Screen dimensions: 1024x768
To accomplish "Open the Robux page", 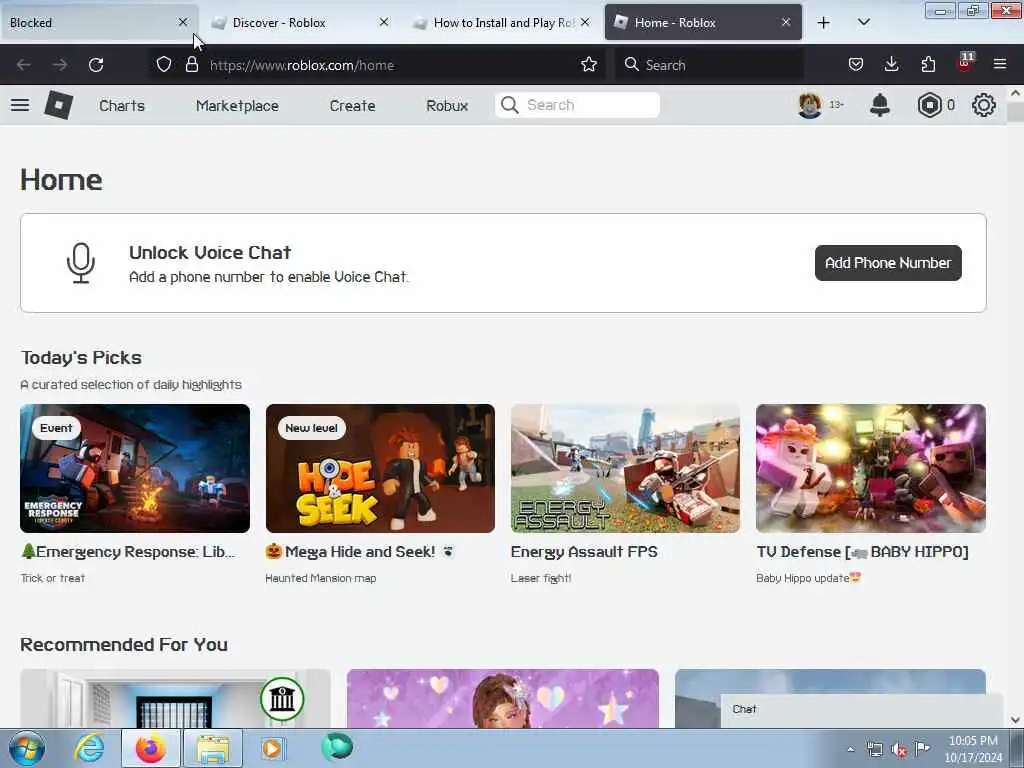I will coord(447,106).
